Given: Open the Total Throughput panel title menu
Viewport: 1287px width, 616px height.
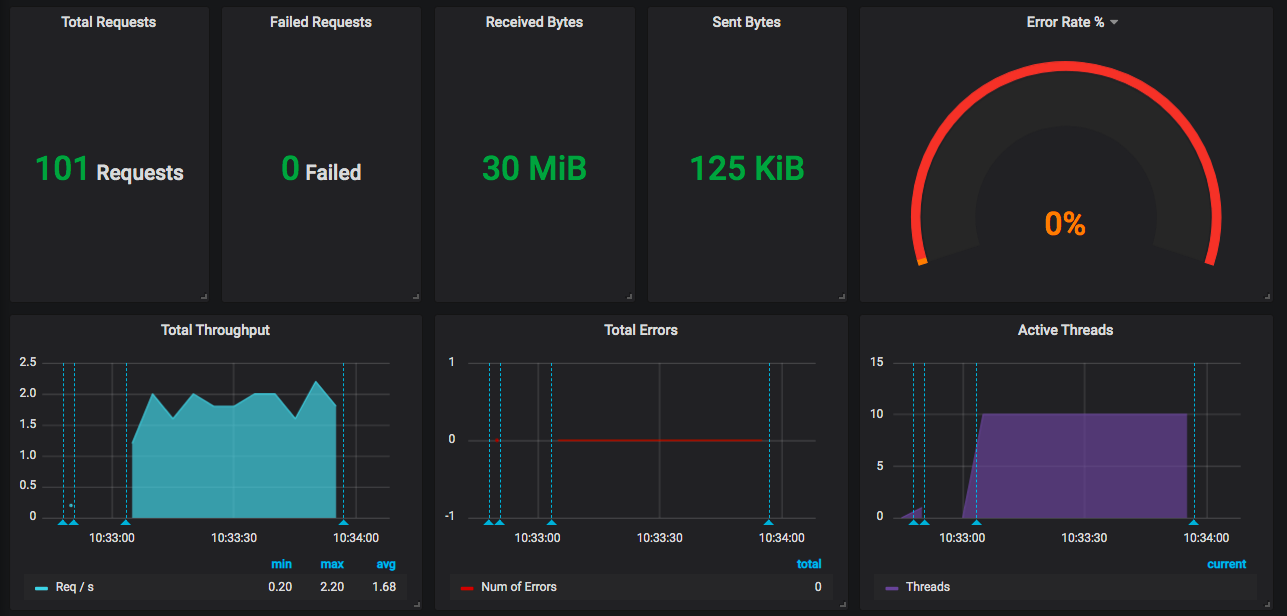Looking at the screenshot, I should pos(215,330).
